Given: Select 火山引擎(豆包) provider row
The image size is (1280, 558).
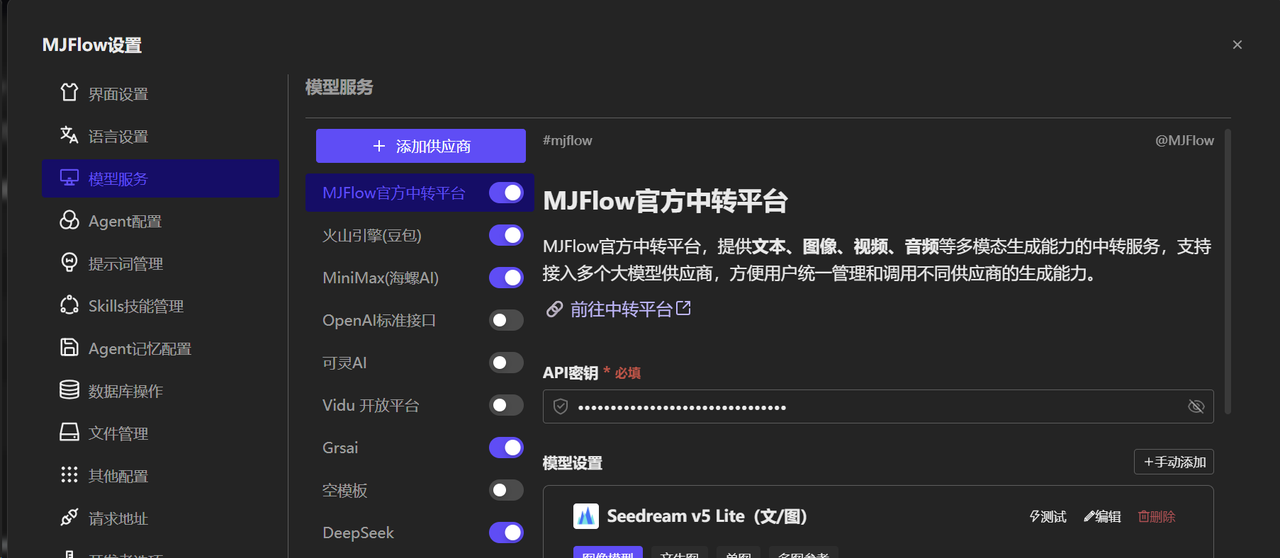Looking at the screenshot, I should coord(420,235).
